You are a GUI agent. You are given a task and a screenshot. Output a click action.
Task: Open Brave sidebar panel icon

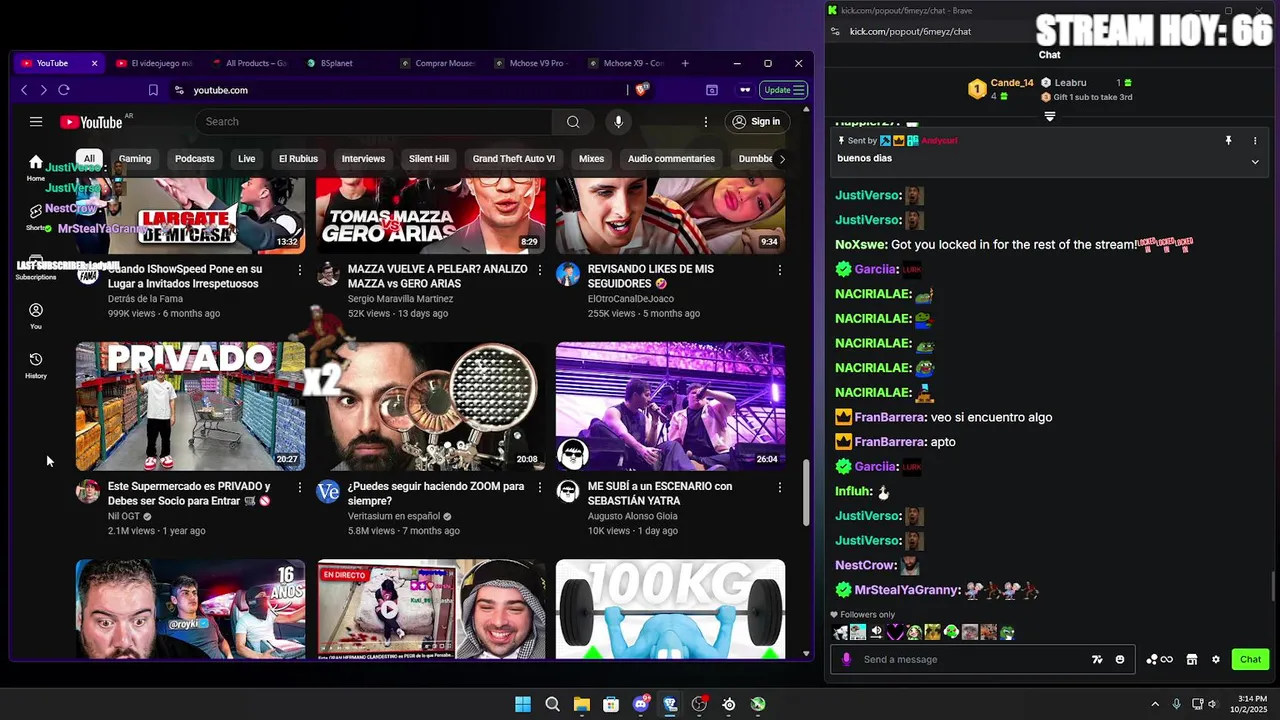click(712, 90)
